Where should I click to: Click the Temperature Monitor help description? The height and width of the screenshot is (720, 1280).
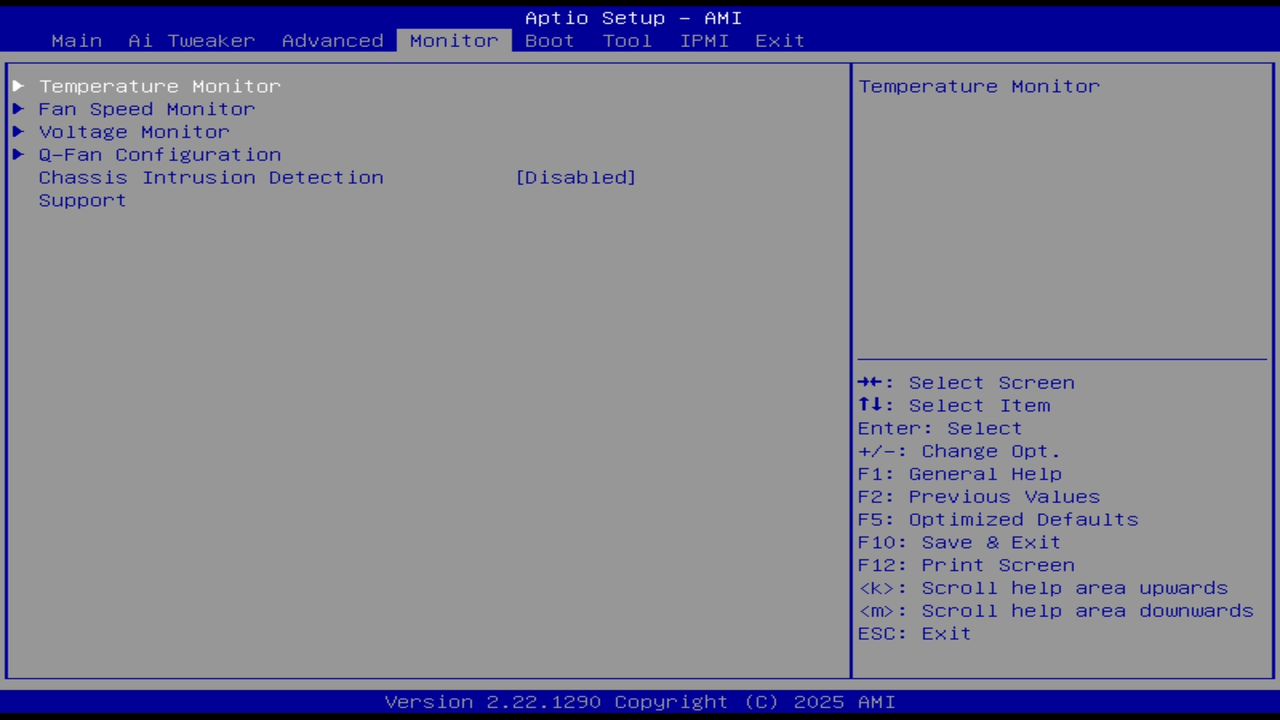(x=978, y=86)
